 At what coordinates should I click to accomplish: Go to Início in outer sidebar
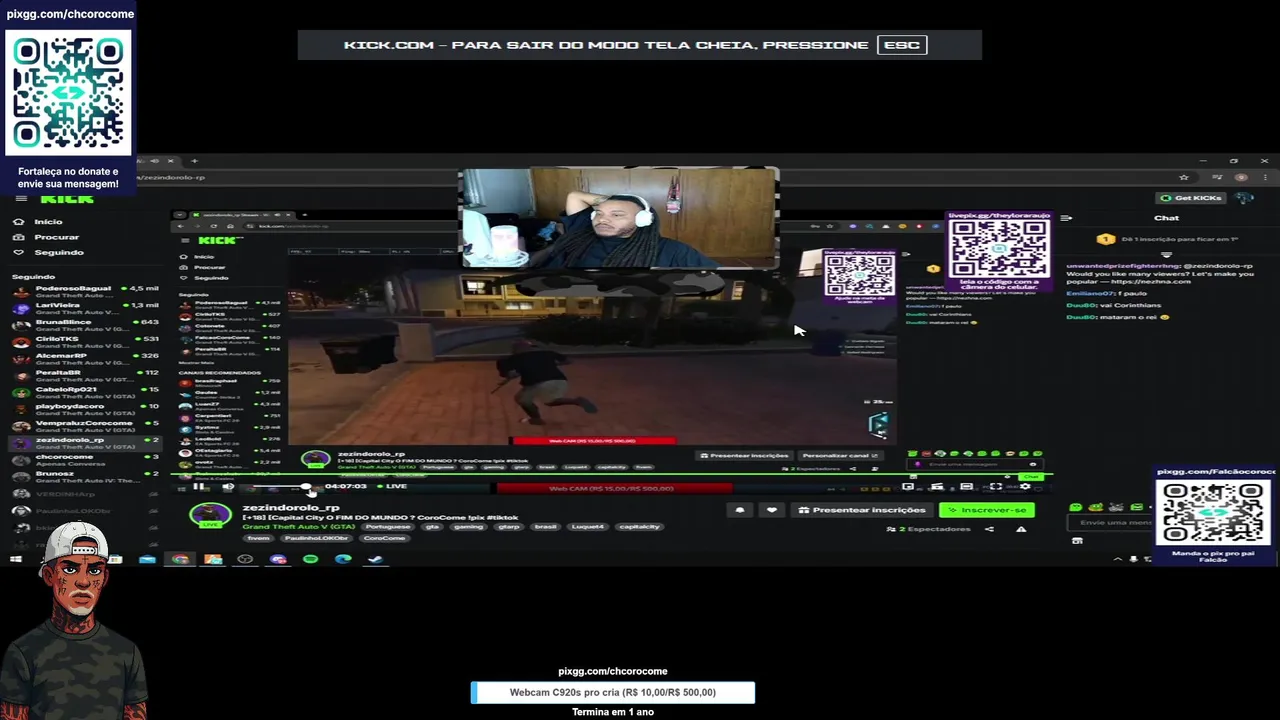[40, 221]
